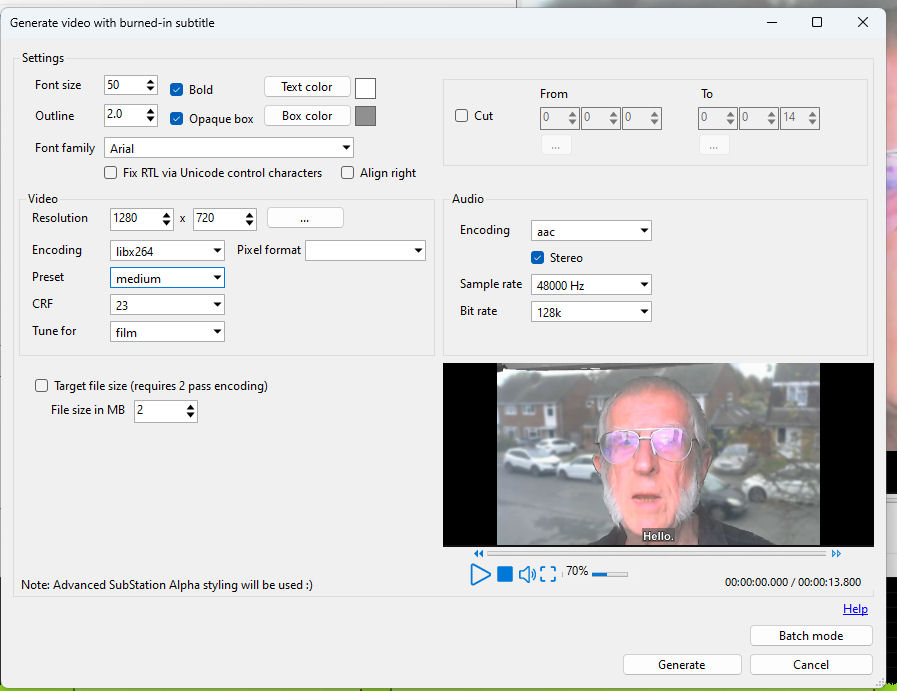Enable the Cut checkbox
The width and height of the screenshot is (897, 691).
(462, 116)
